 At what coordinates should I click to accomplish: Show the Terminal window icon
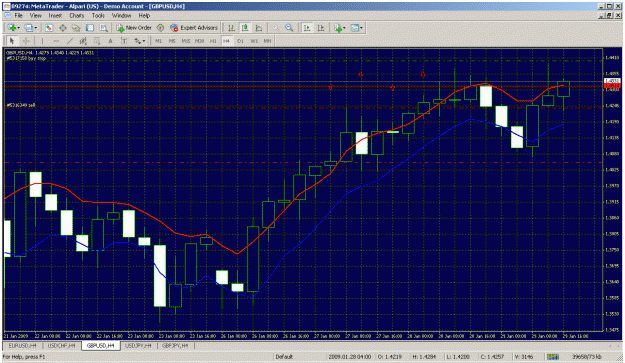click(x=90, y=28)
